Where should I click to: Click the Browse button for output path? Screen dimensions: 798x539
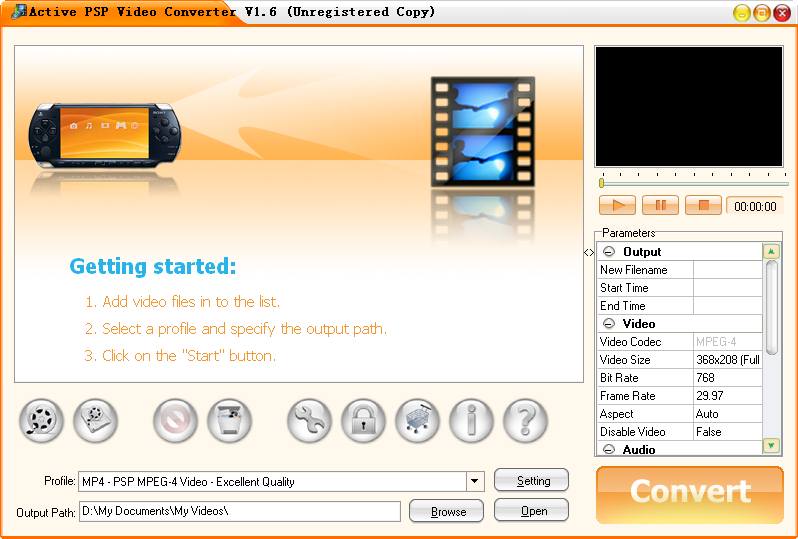447,511
